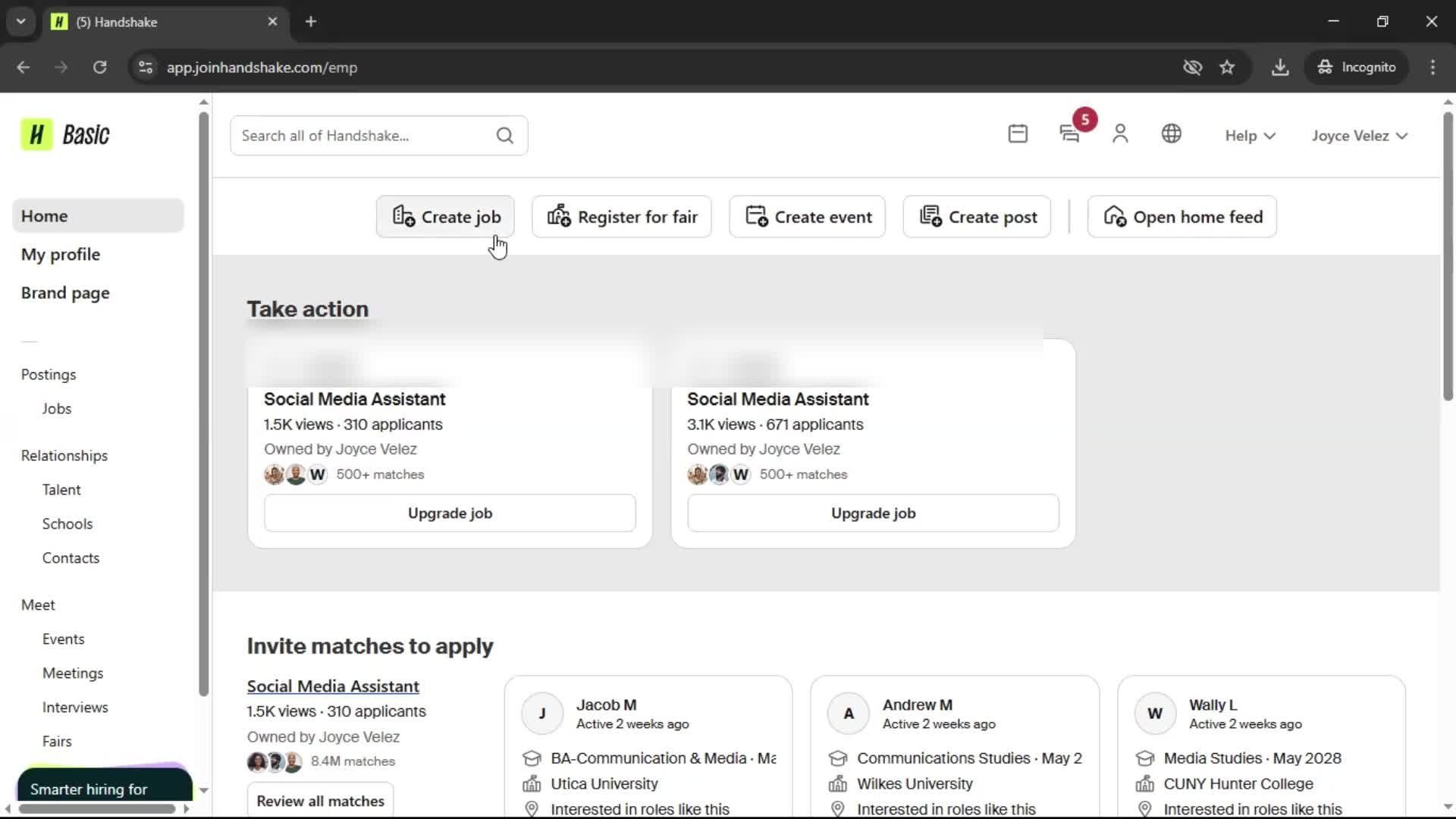1456x819 pixels.
Task: Open browser downloads icon
Action: tap(1280, 67)
